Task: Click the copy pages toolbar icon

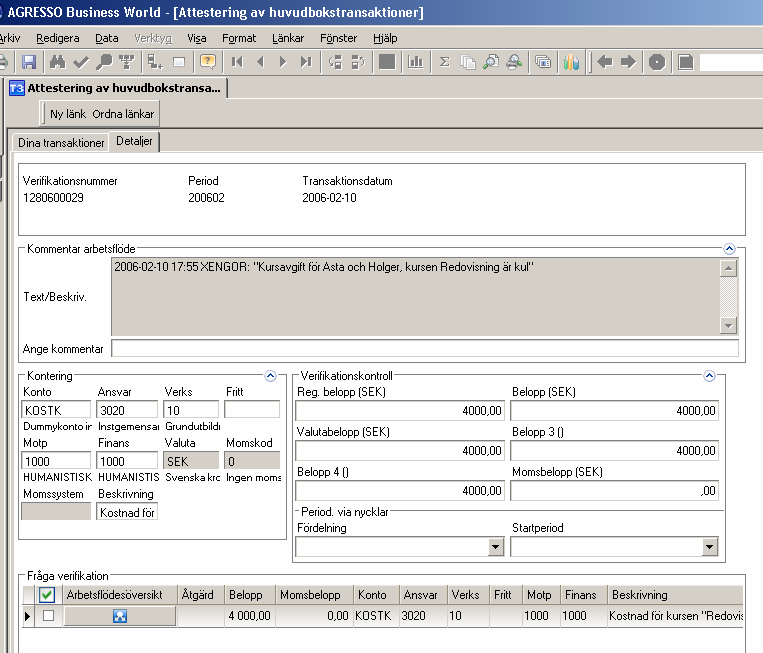Action: click(x=468, y=62)
